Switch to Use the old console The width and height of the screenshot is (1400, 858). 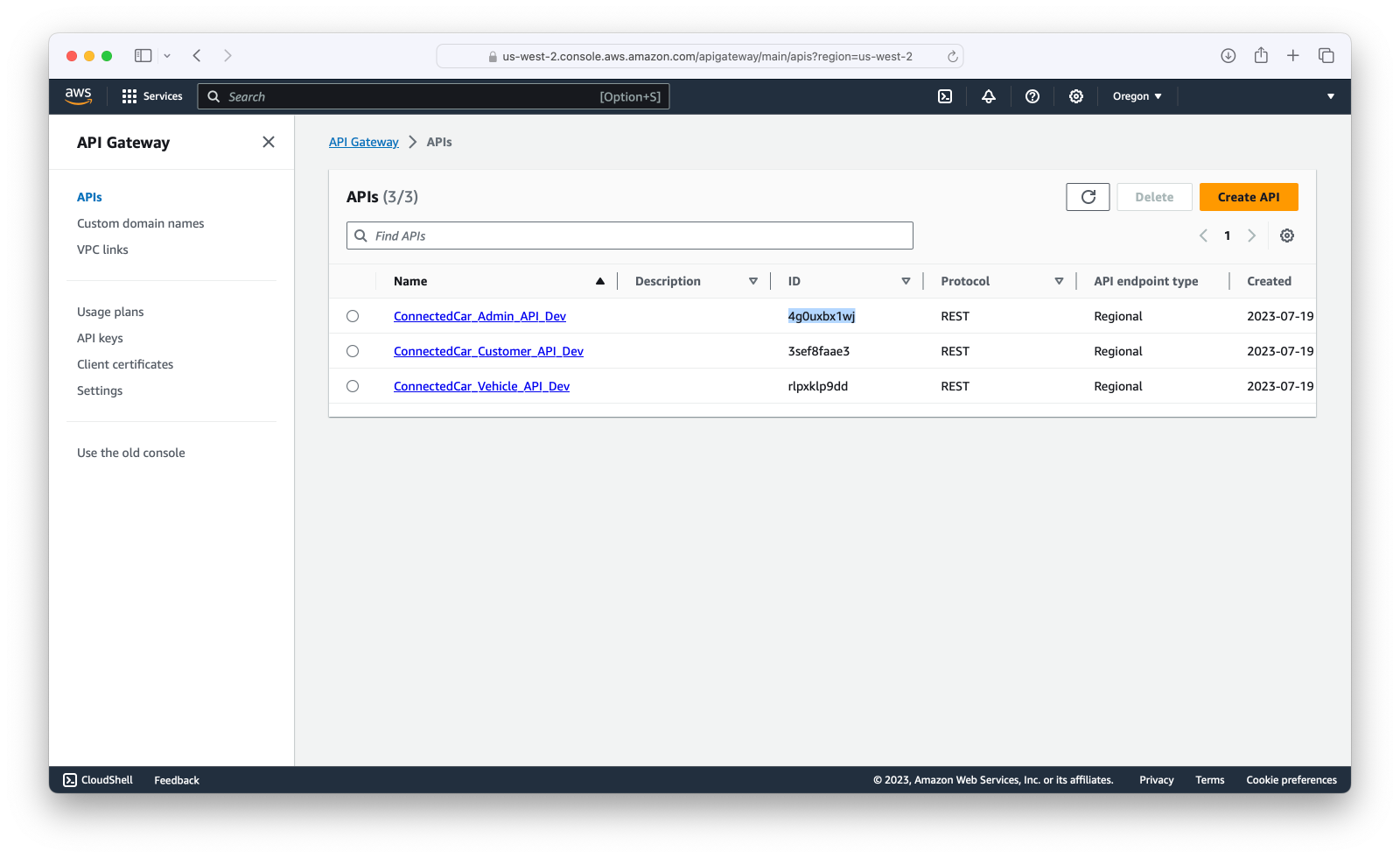click(131, 453)
